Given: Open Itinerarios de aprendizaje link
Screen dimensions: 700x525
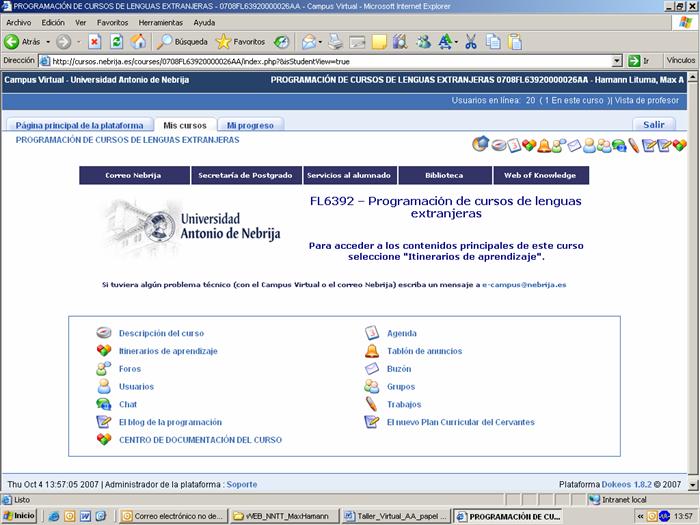Looking at the screenshot, I should [x=168, y=351].
